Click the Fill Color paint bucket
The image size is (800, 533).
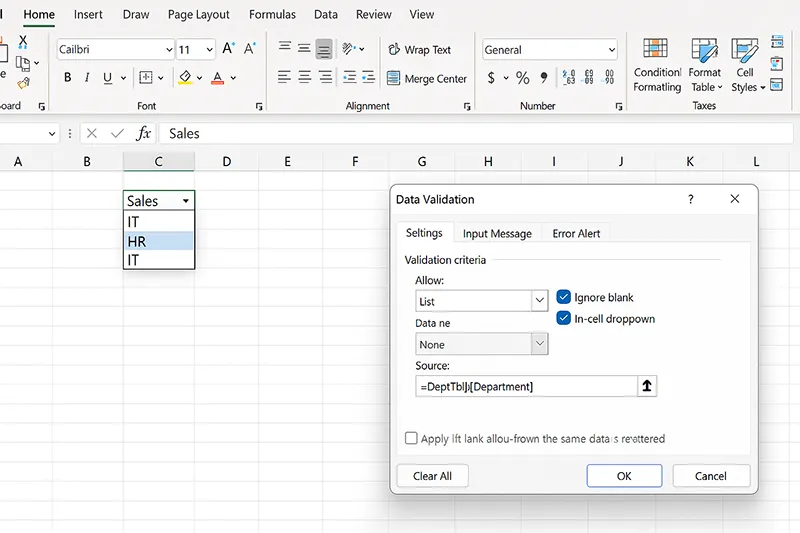[x=185, y=78]
